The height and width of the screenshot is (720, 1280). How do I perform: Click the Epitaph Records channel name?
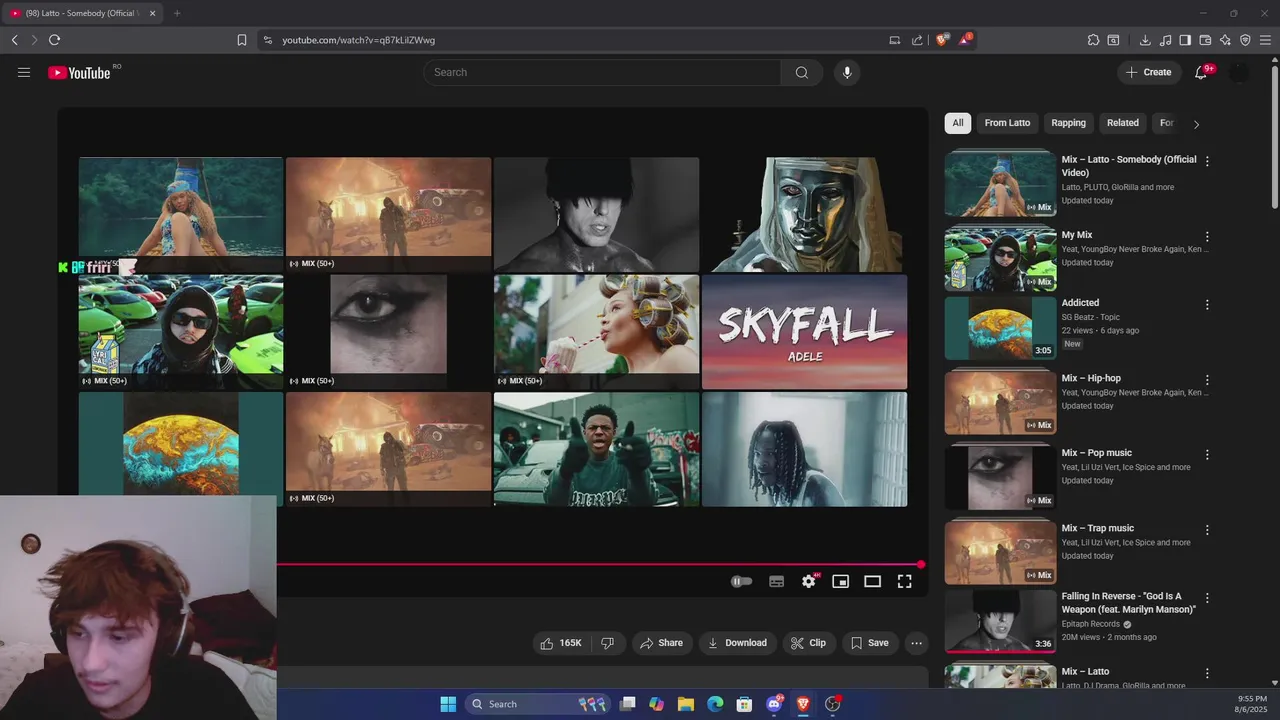[x=1091, y=624]
